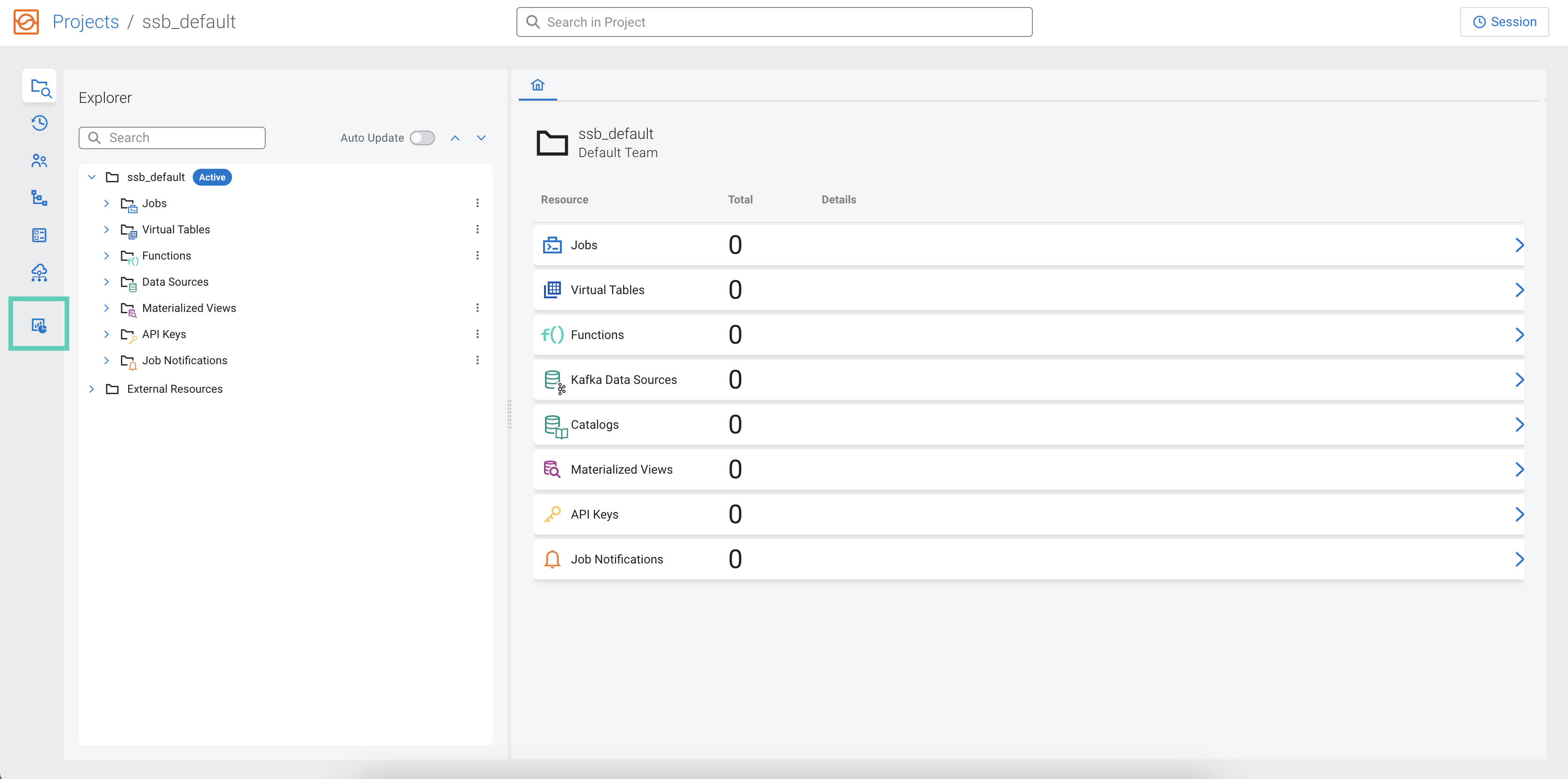Image resolution: width=1568 pixels, height=779 pixels.
Task: Expand the Virtual Tables folder
Action: pyautogui.click(x=107, y=230)
